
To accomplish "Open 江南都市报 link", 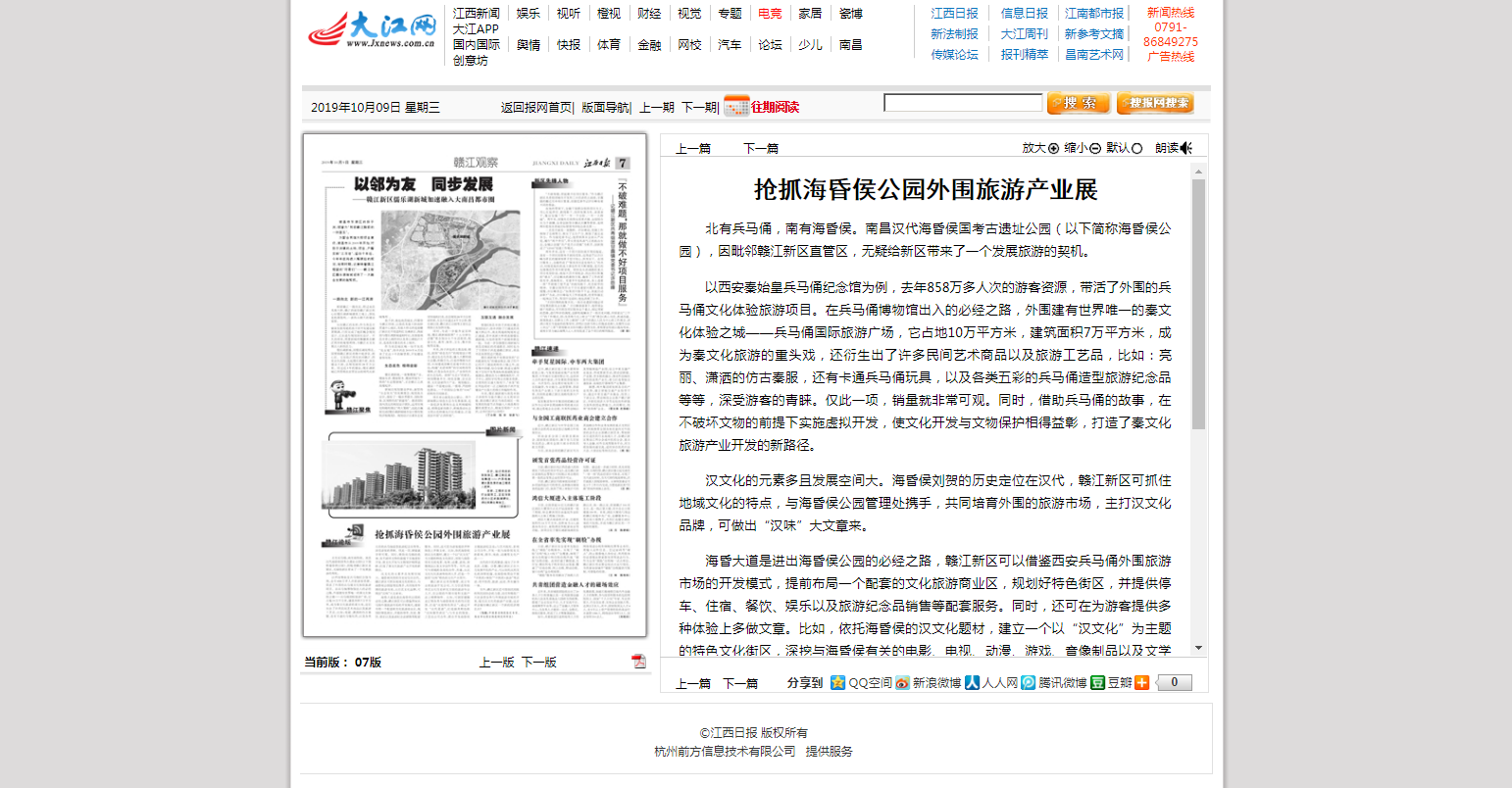I will 1094,14.
